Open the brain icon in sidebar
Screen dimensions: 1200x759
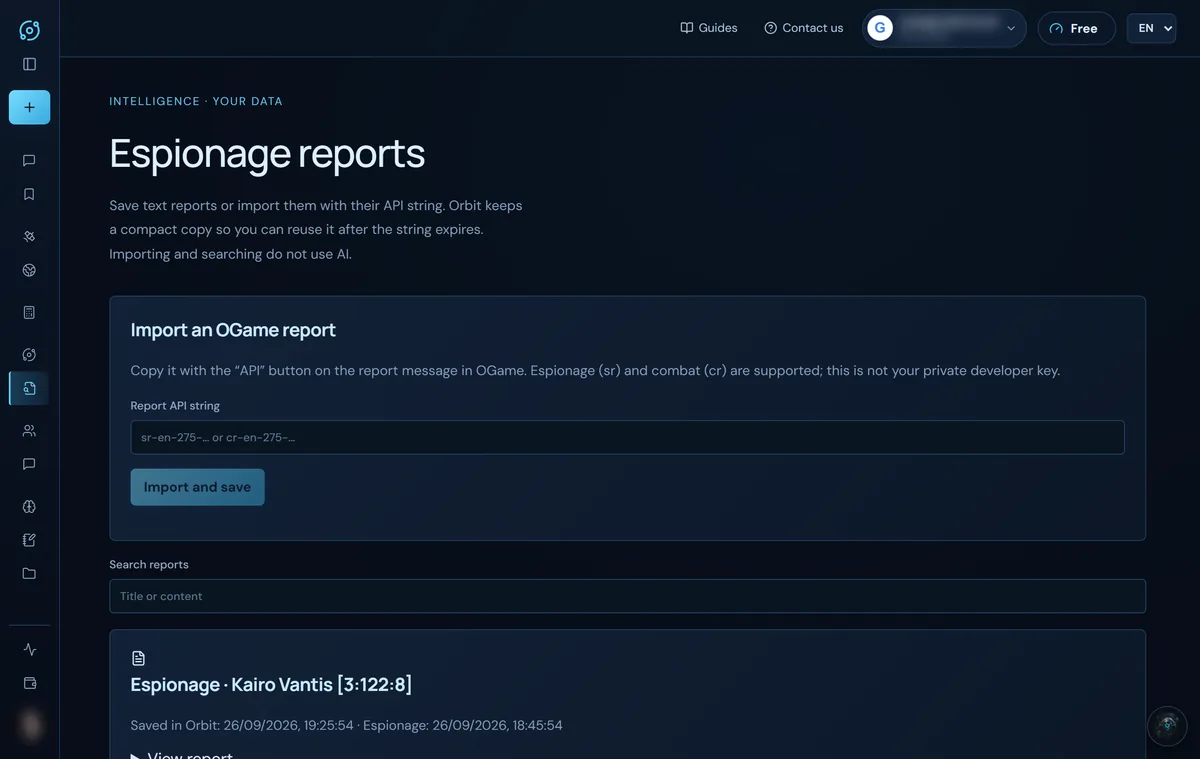[29, 507]
